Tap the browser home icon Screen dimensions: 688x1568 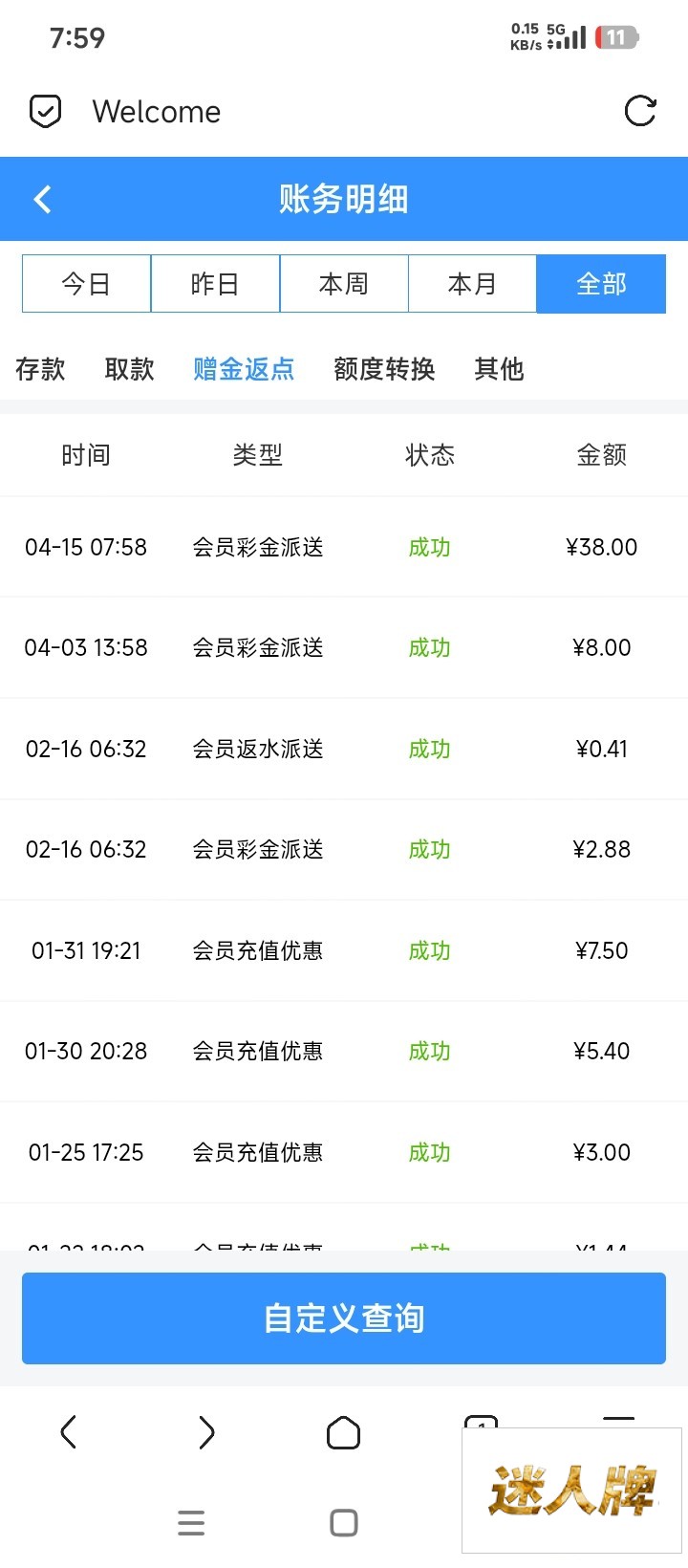[343, 1432]
